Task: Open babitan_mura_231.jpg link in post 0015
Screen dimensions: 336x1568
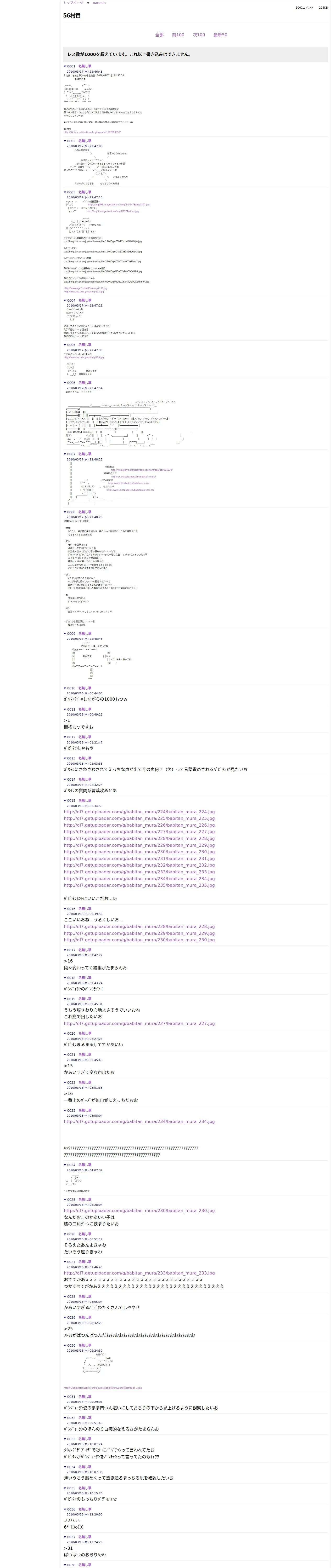Action: 139,859
